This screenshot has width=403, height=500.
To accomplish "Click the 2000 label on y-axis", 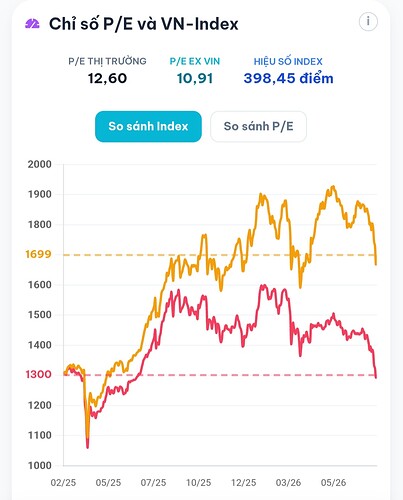I will tap(40, 164).
